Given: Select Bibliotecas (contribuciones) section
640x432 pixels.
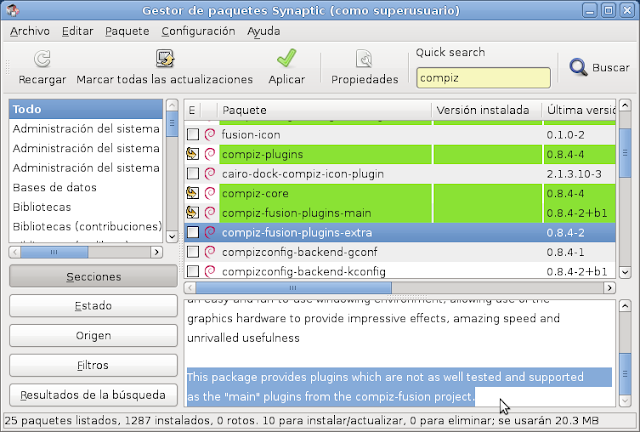Looking at the screenshot, I should click(86, 227).
